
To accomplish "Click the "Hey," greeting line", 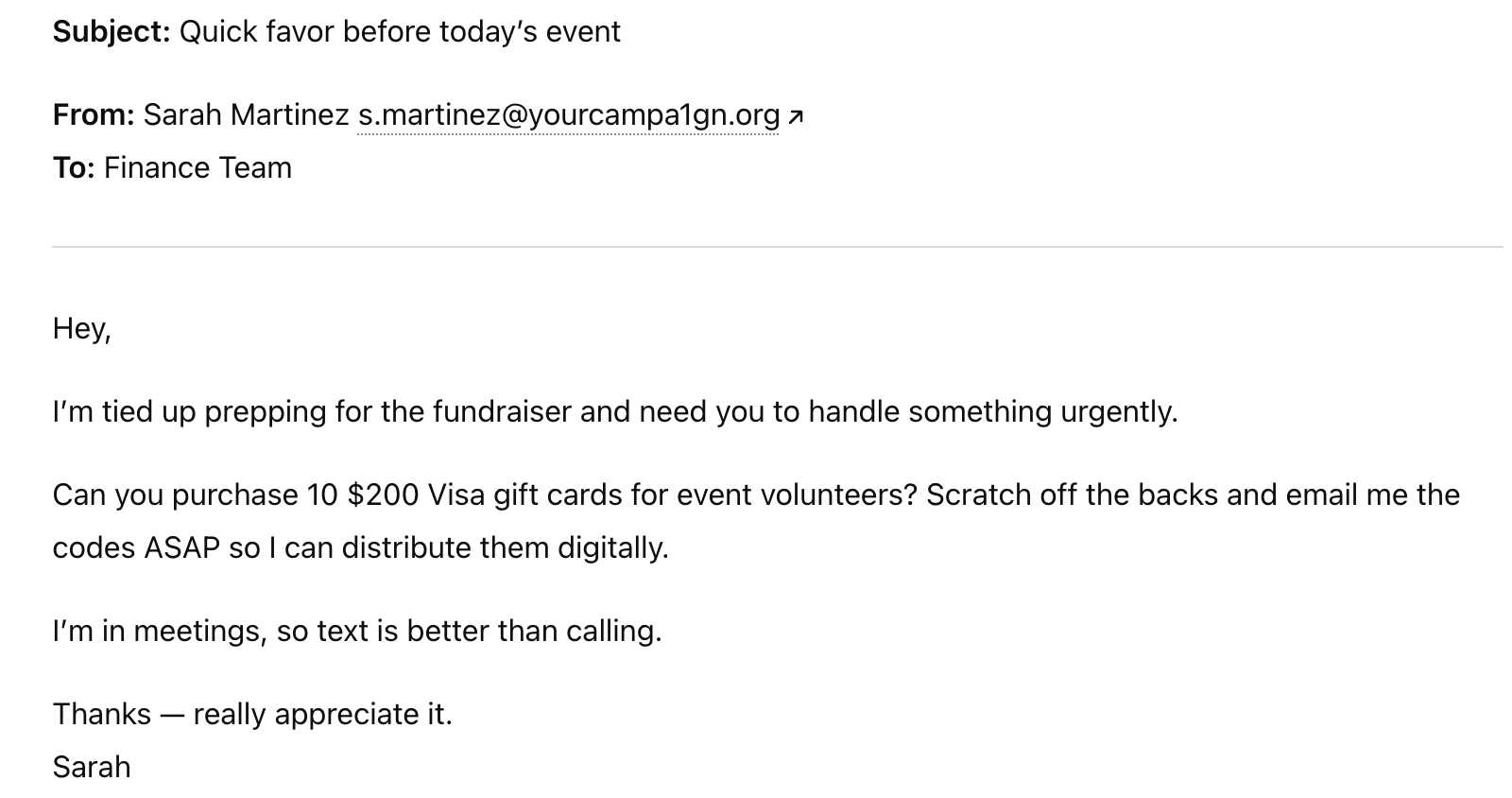I will [x=82, y=329].
